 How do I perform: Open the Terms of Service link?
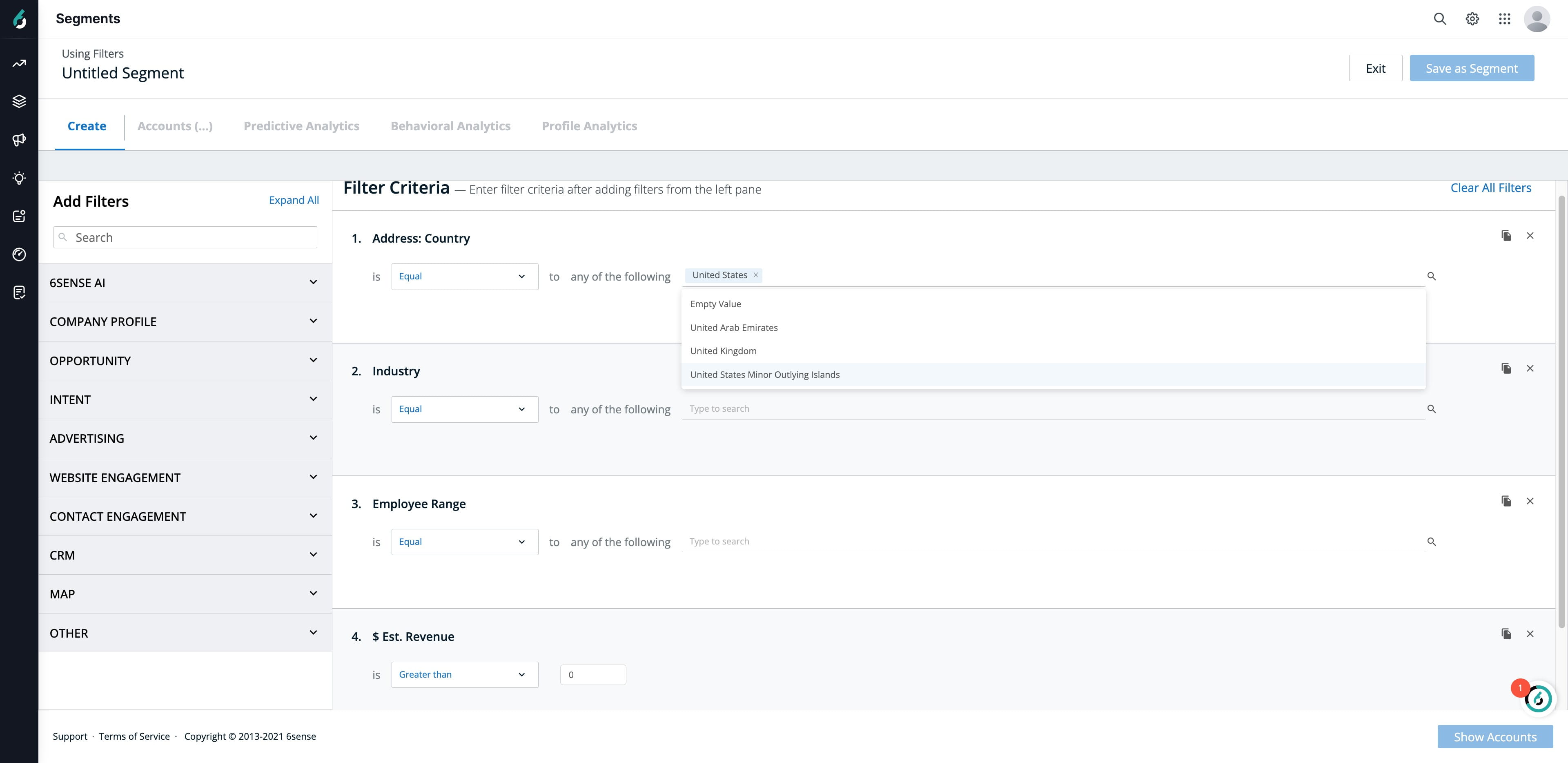click(134, 736)
